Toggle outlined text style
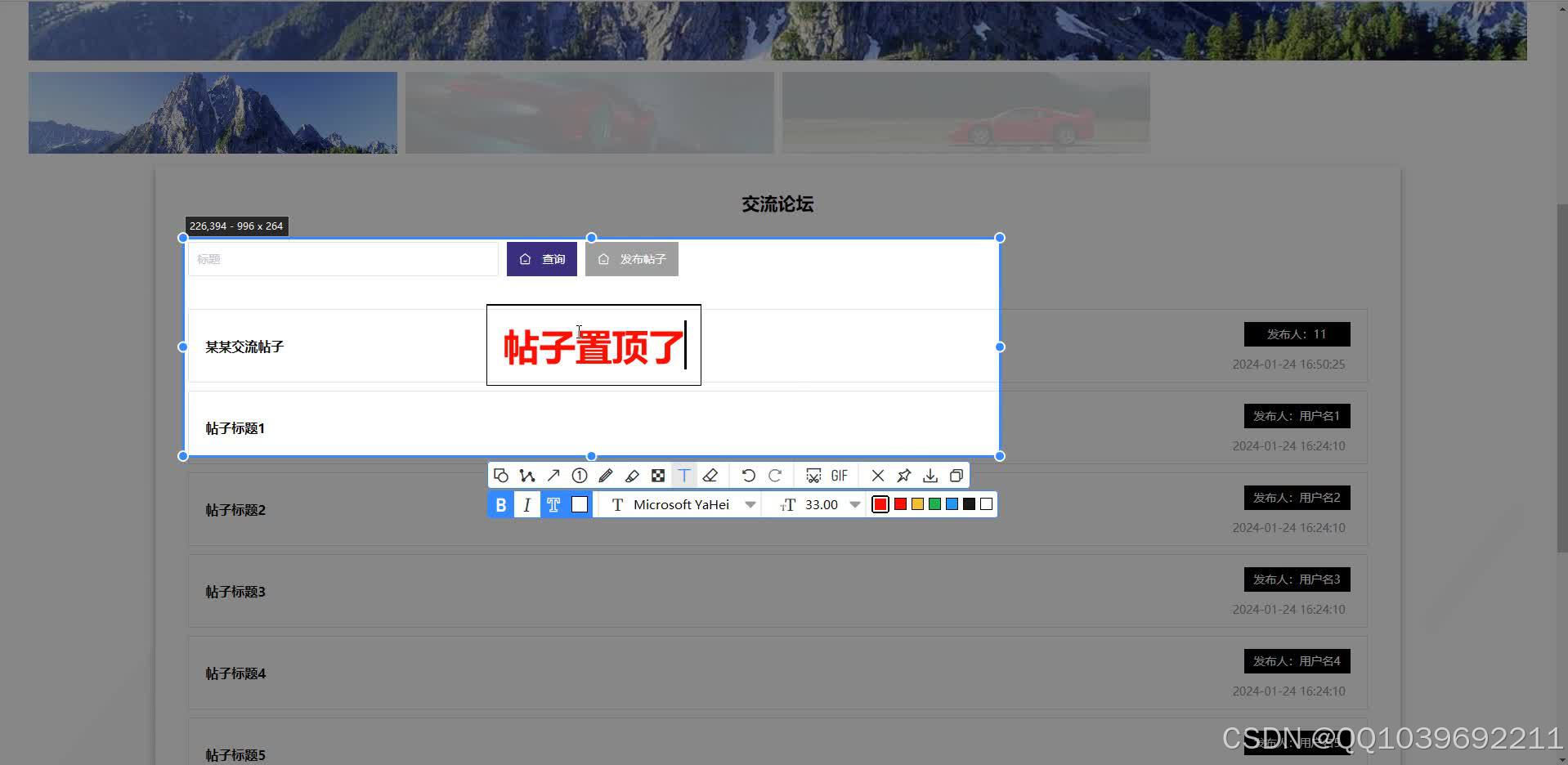This screenshot has height=765, width=1568. point(553,504)
